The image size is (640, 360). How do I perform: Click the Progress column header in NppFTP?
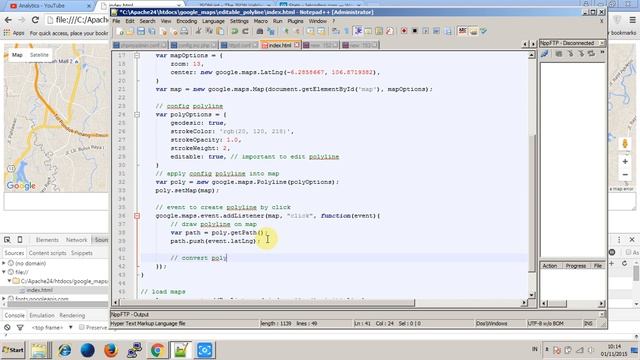coord(576,266)
